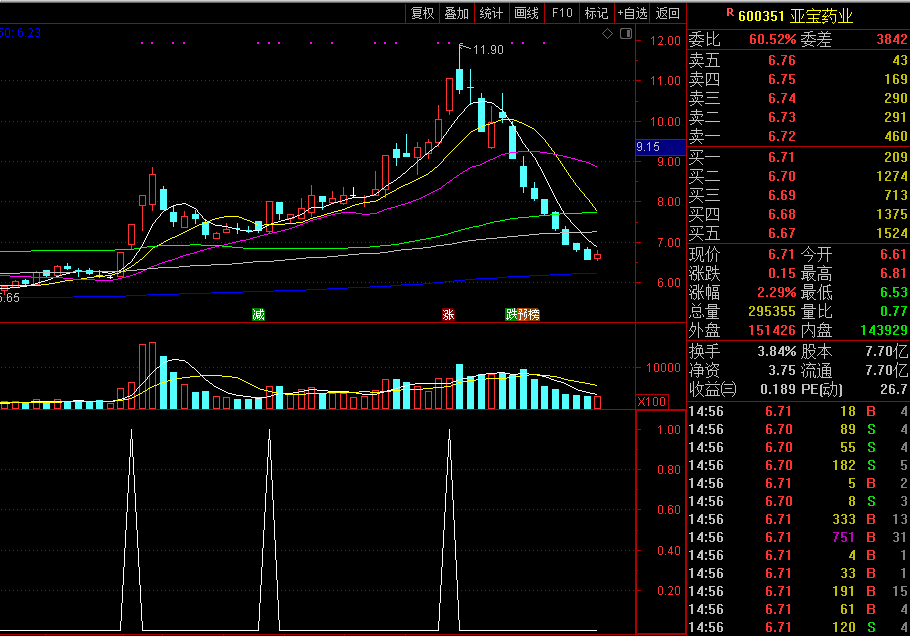Click the 净资 value 3.75
This screenshot has height=636, width=910.
click(x=782, y=370)
